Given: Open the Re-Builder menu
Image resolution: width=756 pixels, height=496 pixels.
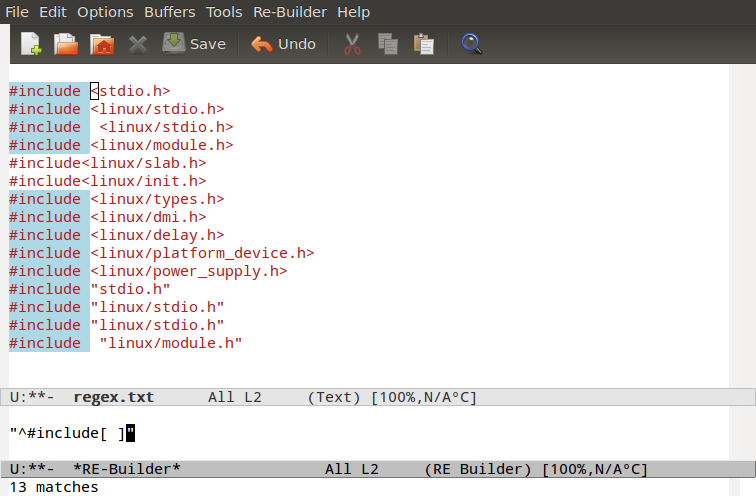Looking at the screenshot, I should 290,12.
